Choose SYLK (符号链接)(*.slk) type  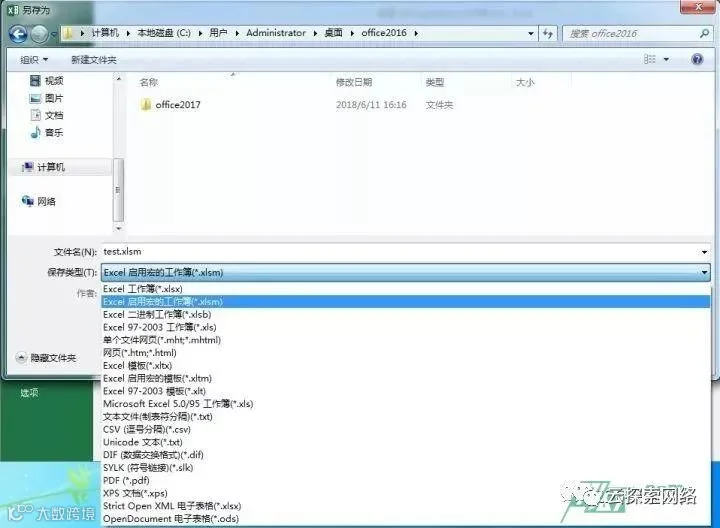coord(405,468)
